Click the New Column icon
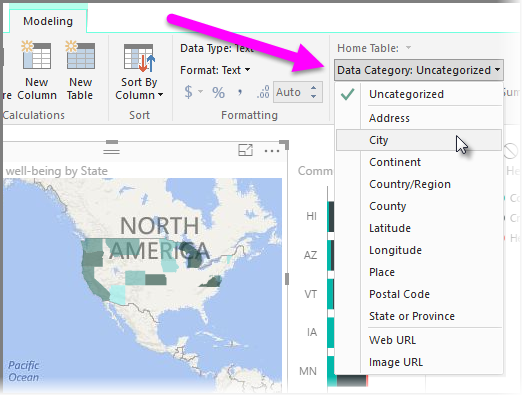Image resolution: width=523 pixels, height=396 pixels. click(37, 55)
